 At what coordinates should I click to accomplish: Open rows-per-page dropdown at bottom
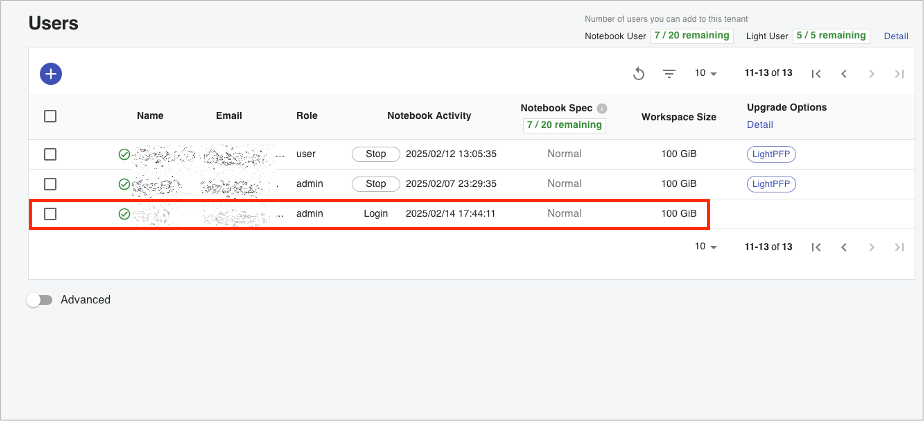[x=706, y=247]
